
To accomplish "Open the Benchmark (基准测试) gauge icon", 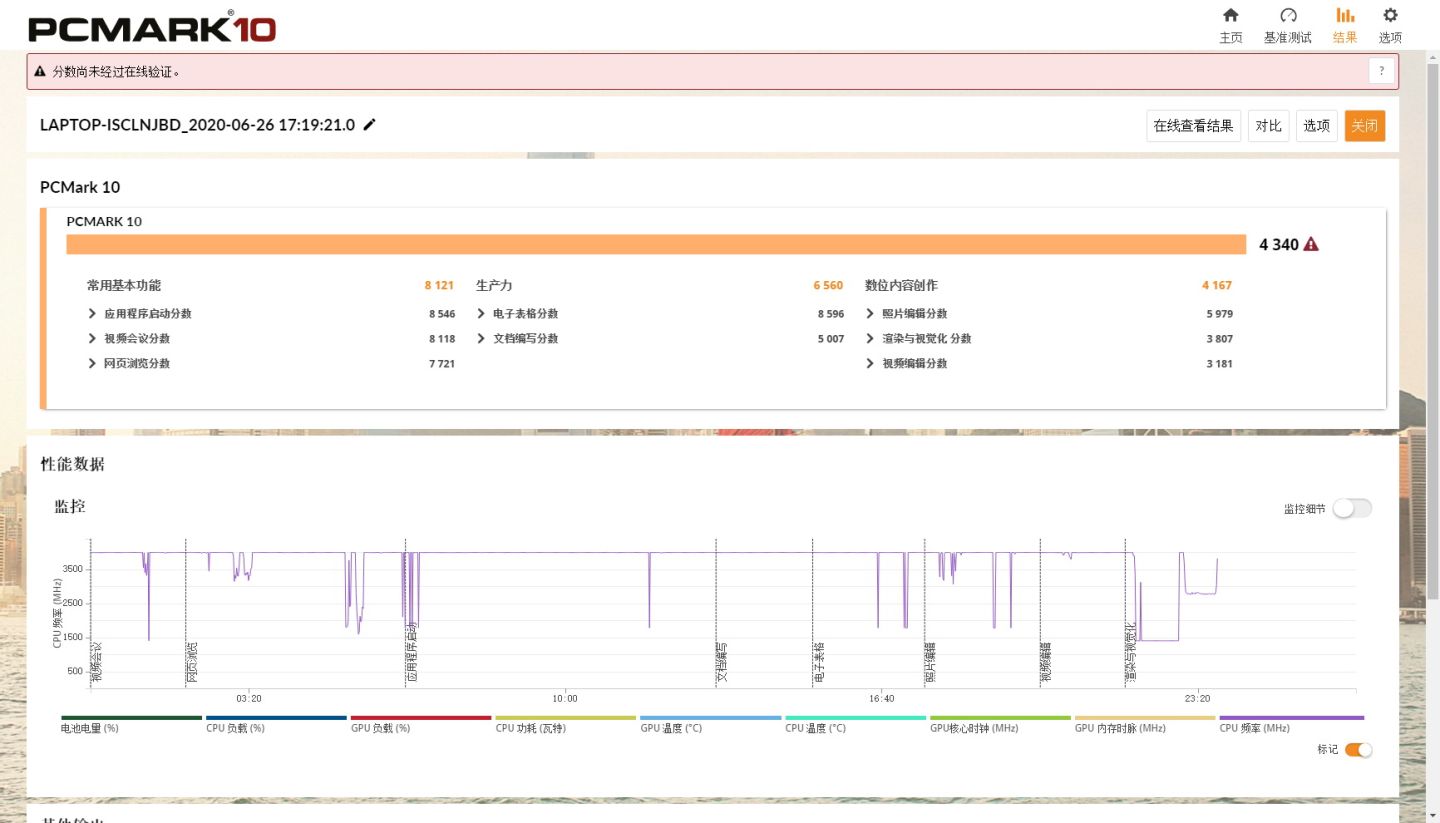I will (1287, 16).
